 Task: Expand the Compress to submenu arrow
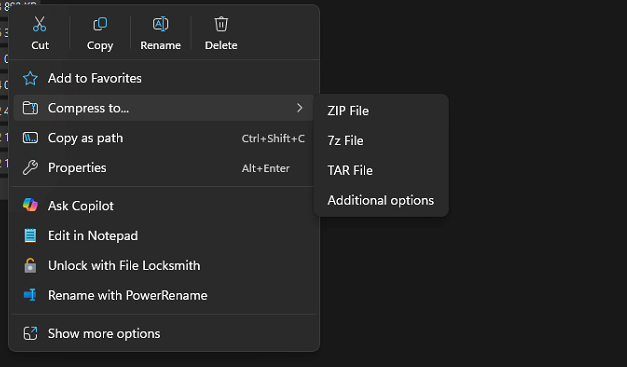click(x=300, y=108)
